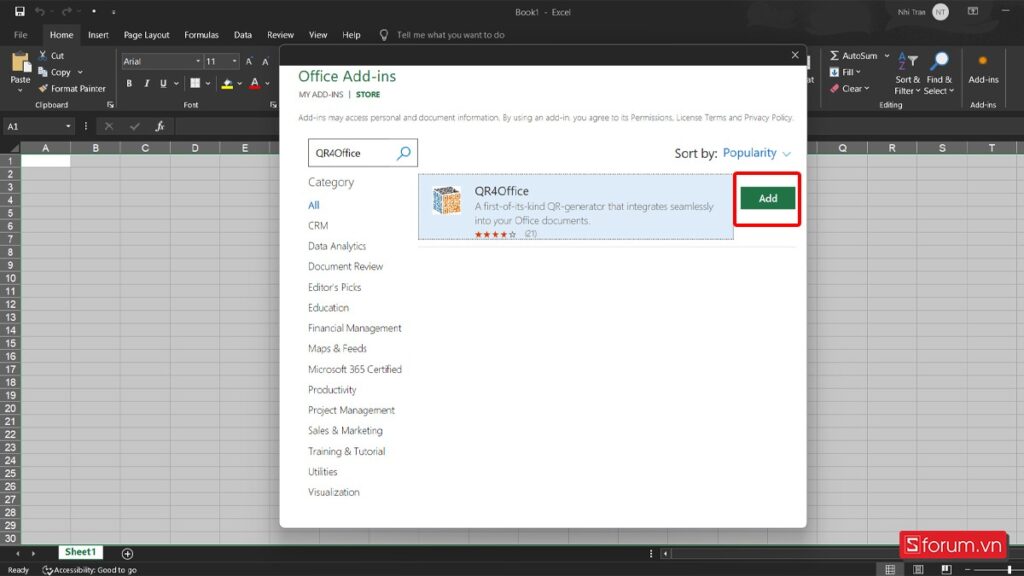Select the Sheet1 tab
The image size is (1024, 576).
click(80, 552)
